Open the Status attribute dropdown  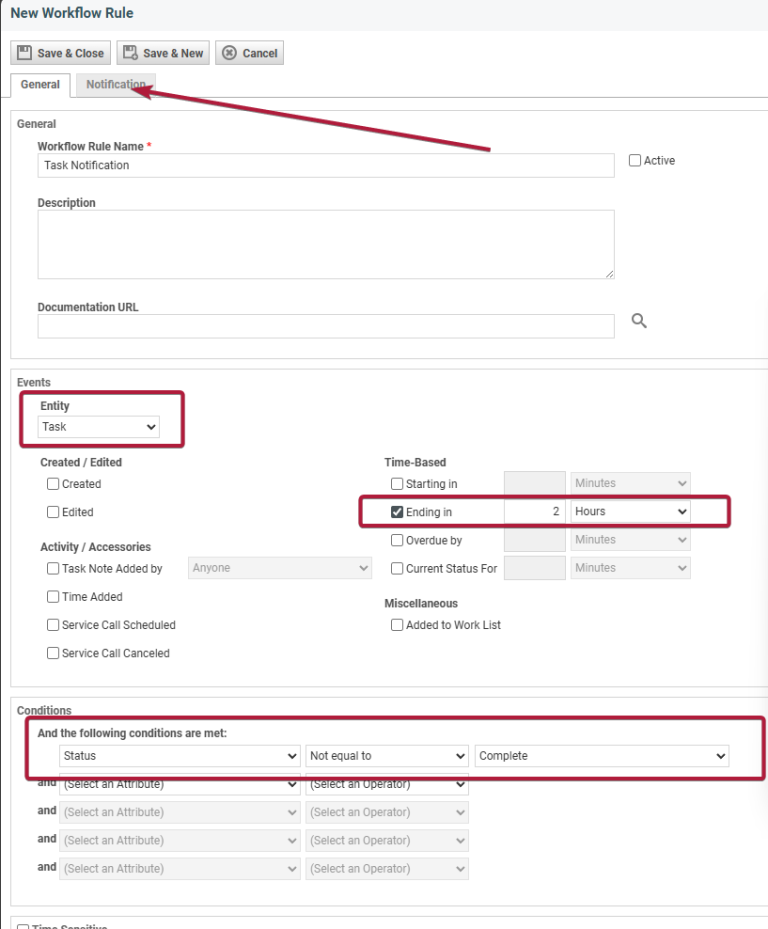coord(179,755)
